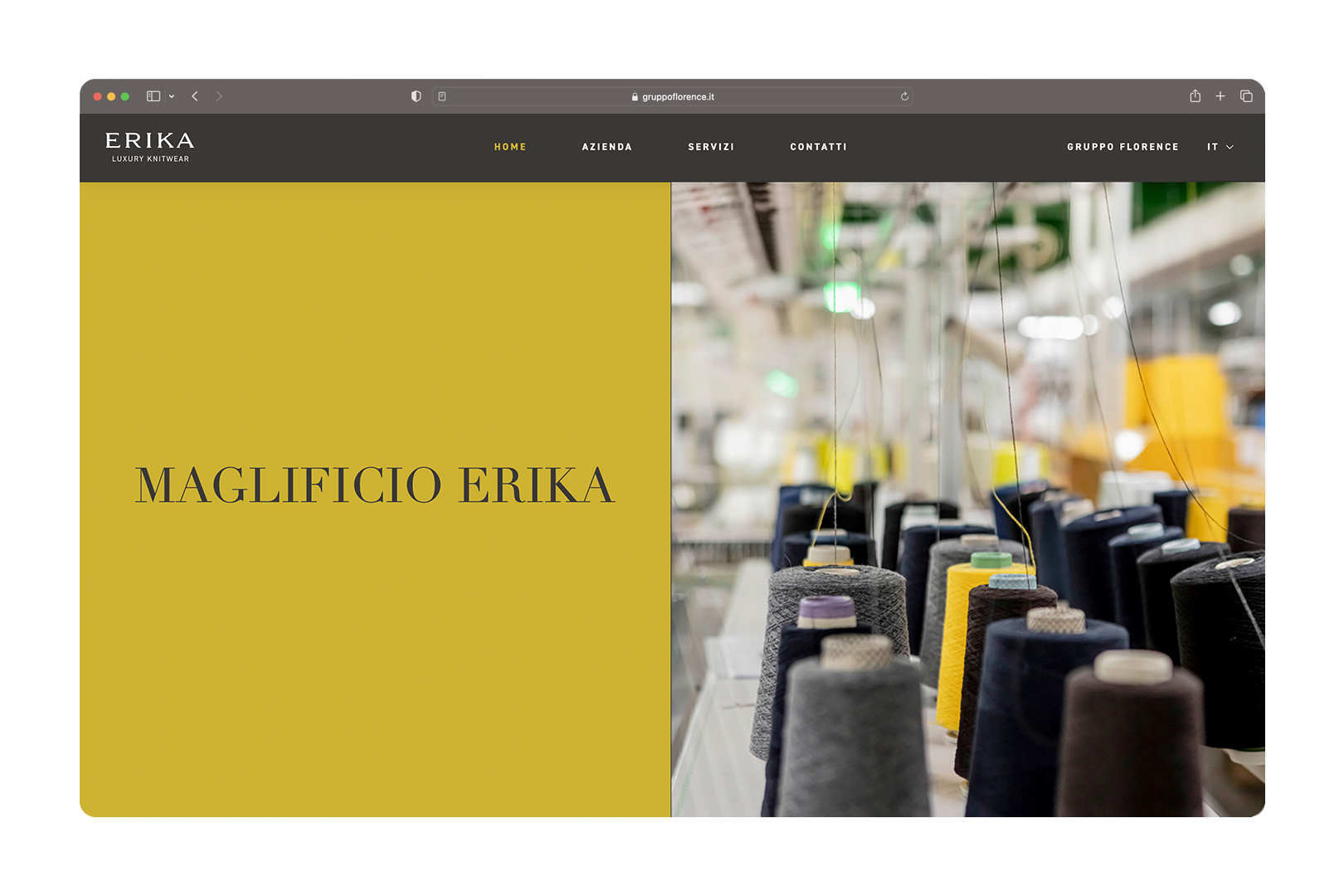The image size is (1344, 896).
Task: Go forward to the next page
Action: tap(219, 96)
